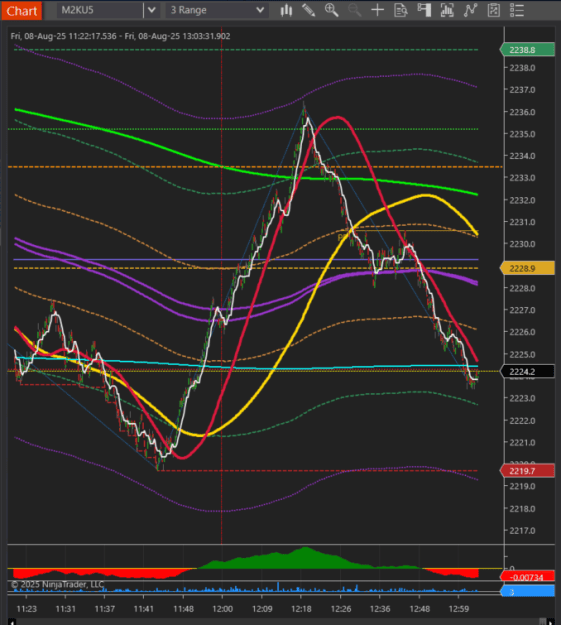Click the horizontal scrollbar right arrow
The image size is (561, 625).
[551, 621]
